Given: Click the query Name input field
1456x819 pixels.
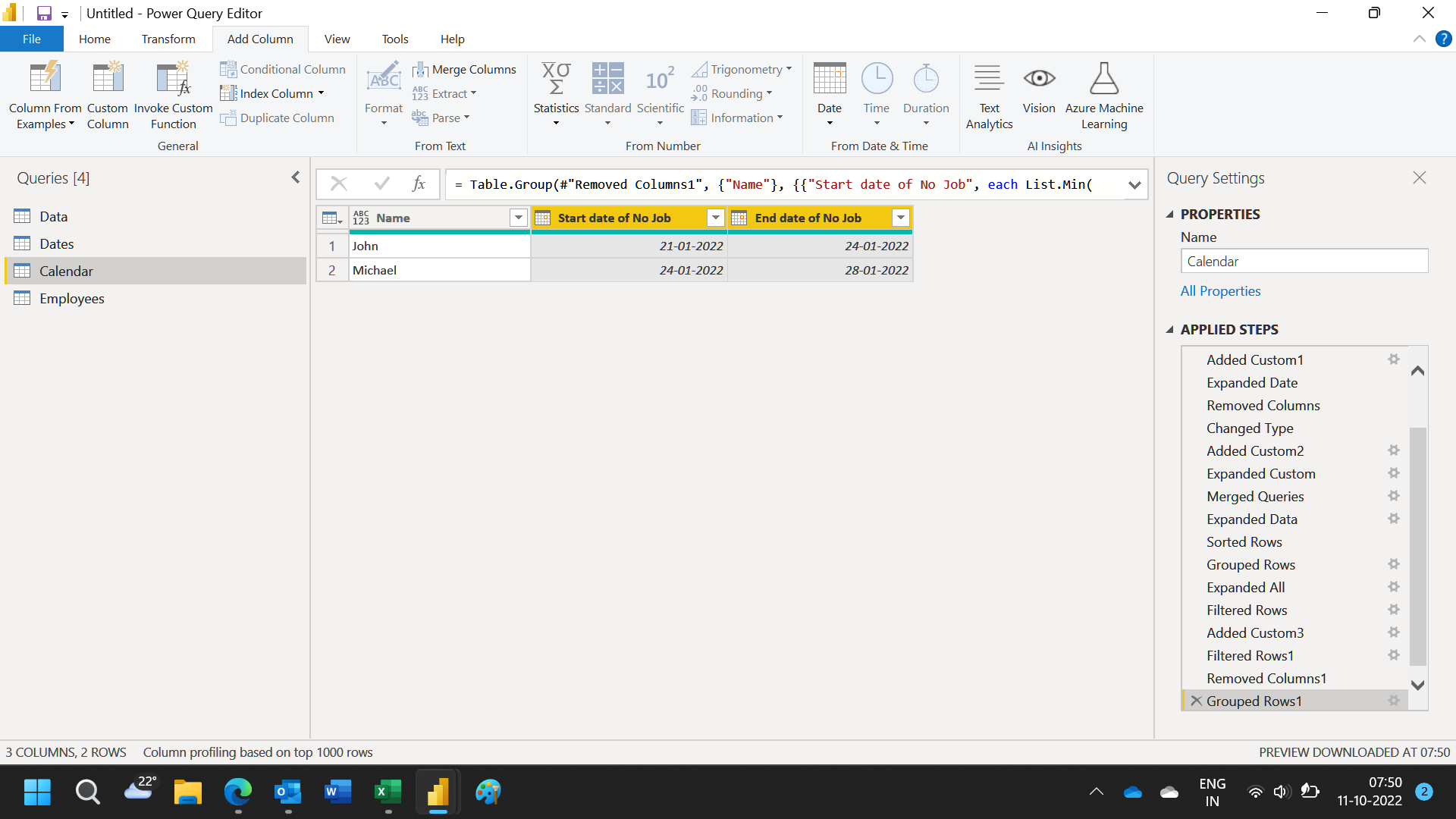Looking at the screenshot, I should pos(1304,261).
